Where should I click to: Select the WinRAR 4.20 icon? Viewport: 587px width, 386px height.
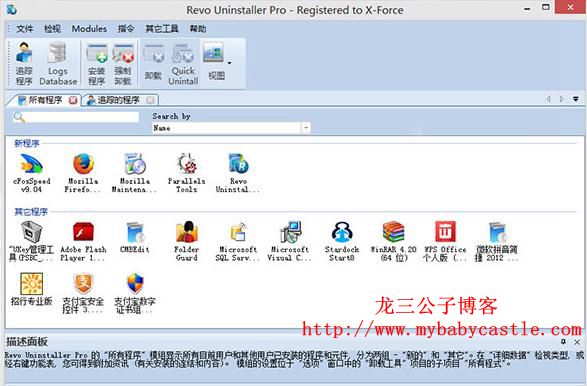[393, 241]
